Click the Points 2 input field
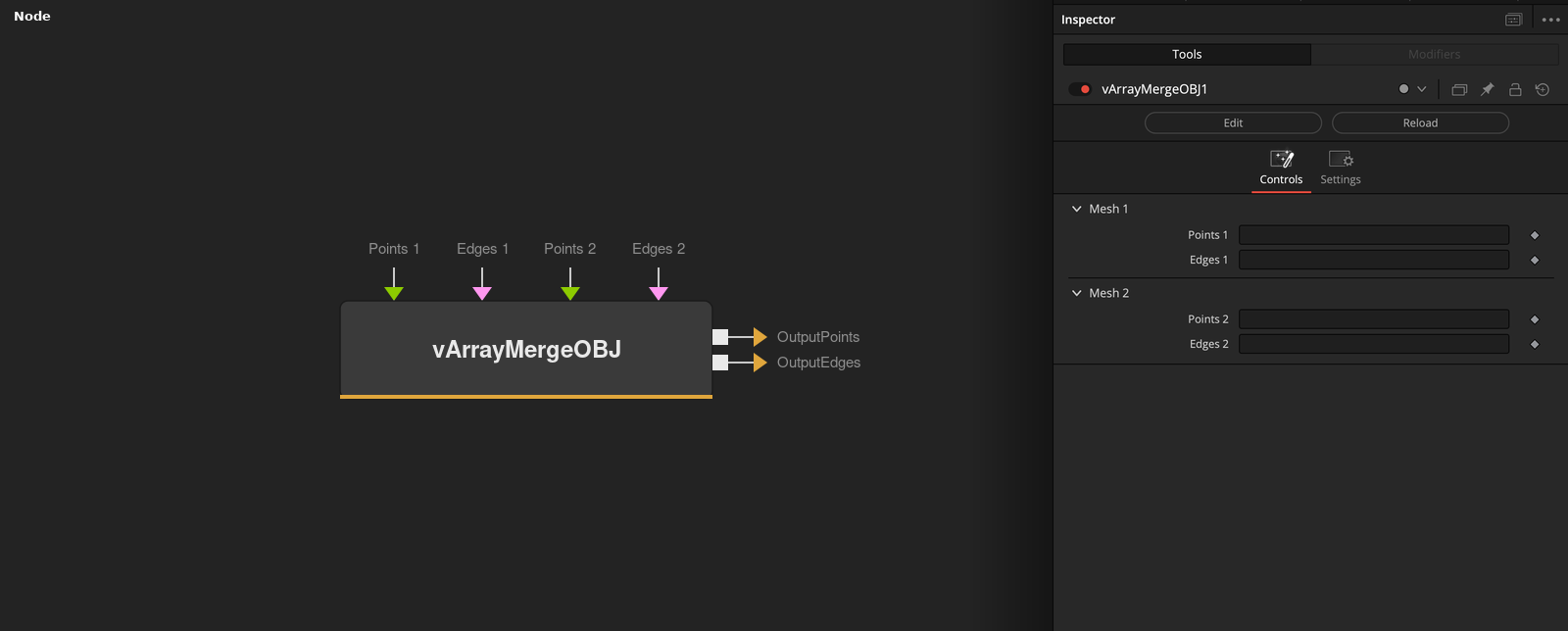 point(1374,319)
